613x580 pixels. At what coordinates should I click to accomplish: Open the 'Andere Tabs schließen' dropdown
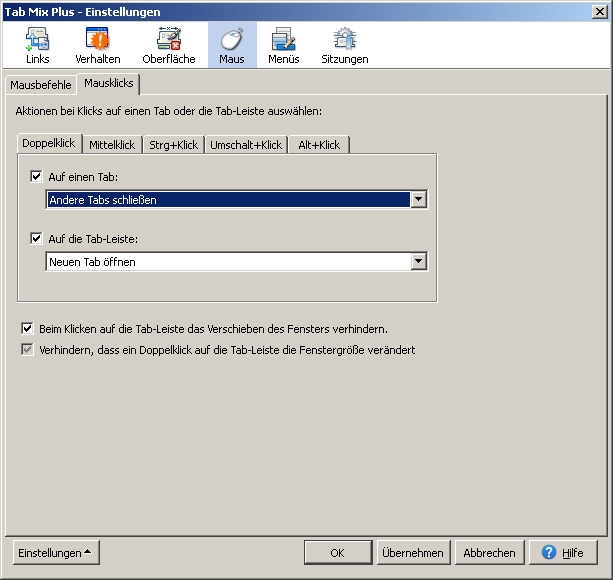pyautogui.click(x=237, y=200)
